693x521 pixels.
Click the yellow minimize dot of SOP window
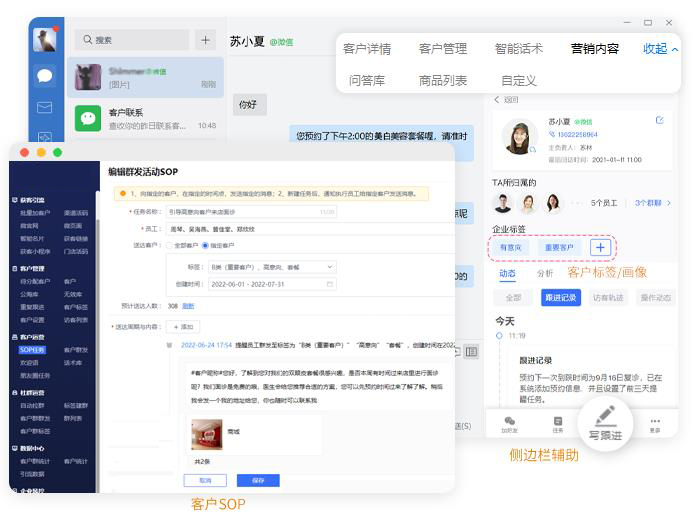[x=41, y=152]
